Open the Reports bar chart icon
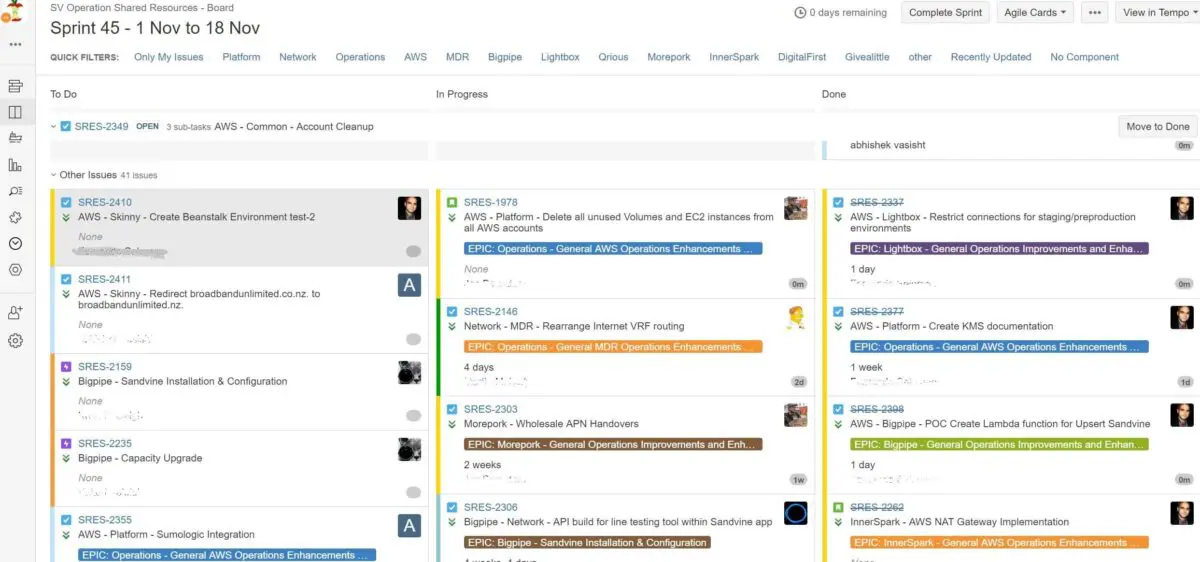This screenshot has height=562, width=1200. pos(15,165)
